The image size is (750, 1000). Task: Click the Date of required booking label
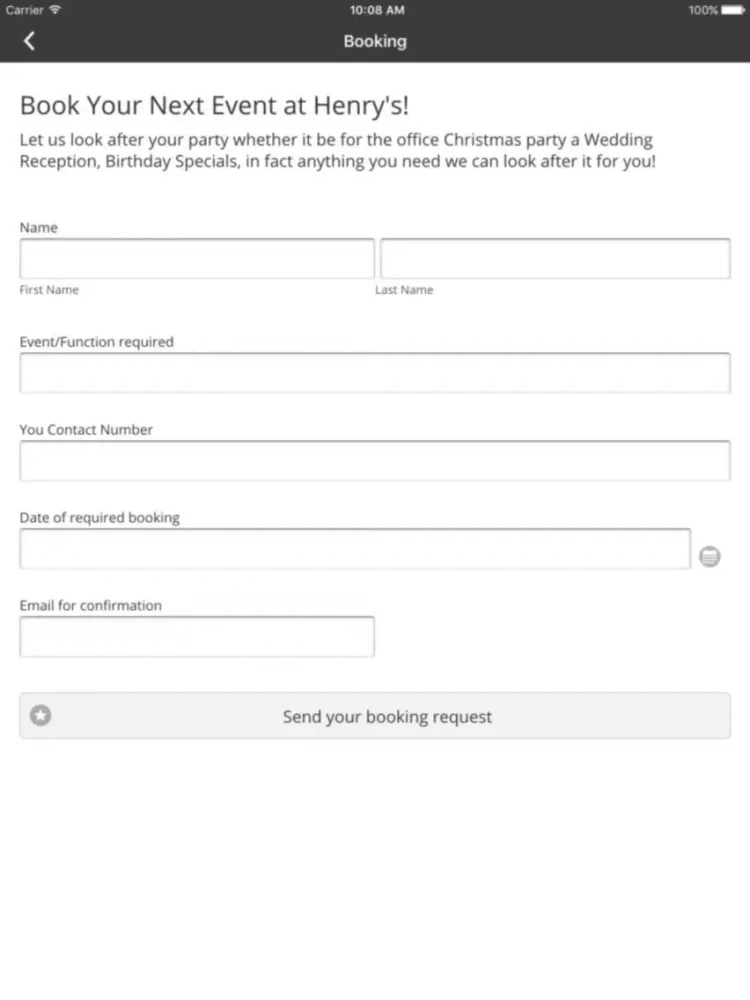pyautogui.click(x=99, y=517)
